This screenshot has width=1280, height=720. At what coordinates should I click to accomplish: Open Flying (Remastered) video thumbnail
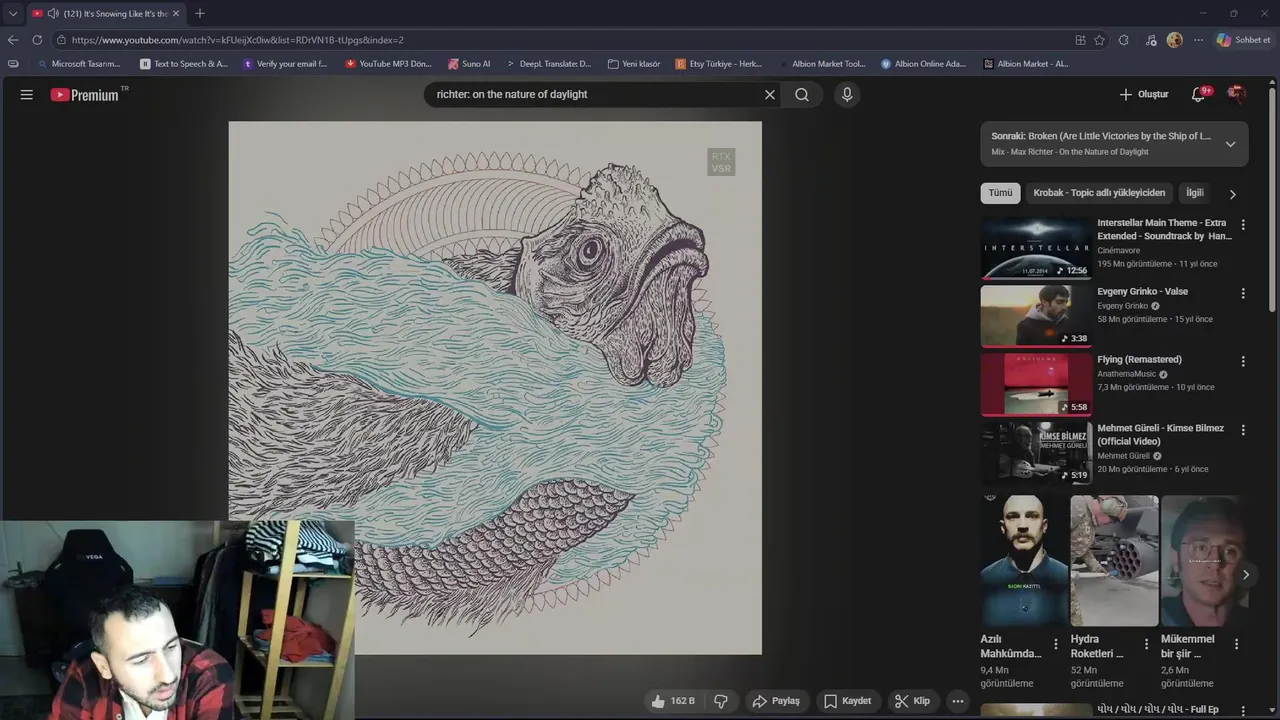point(1036,384)
